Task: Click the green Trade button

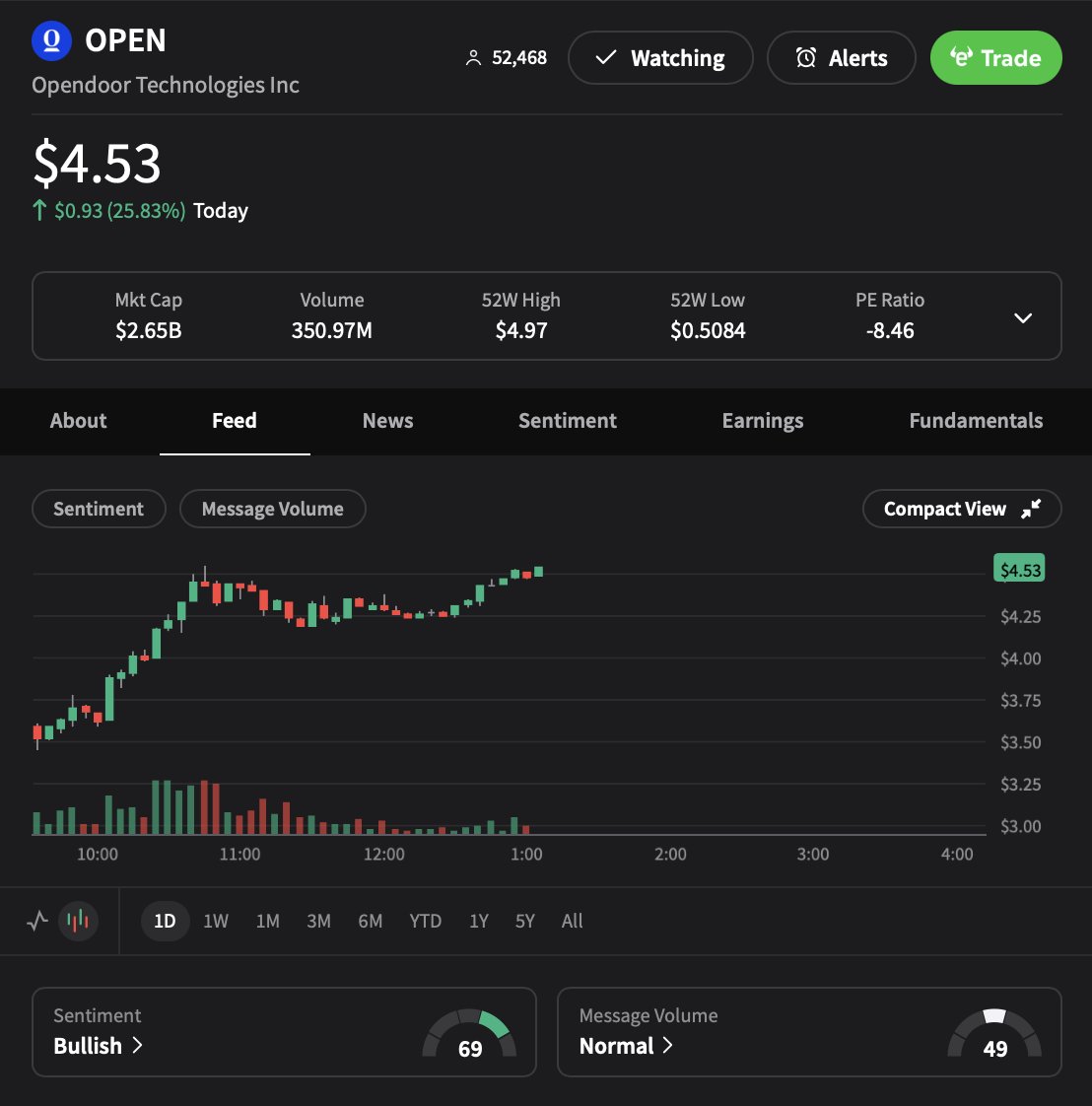Action: 996,58
